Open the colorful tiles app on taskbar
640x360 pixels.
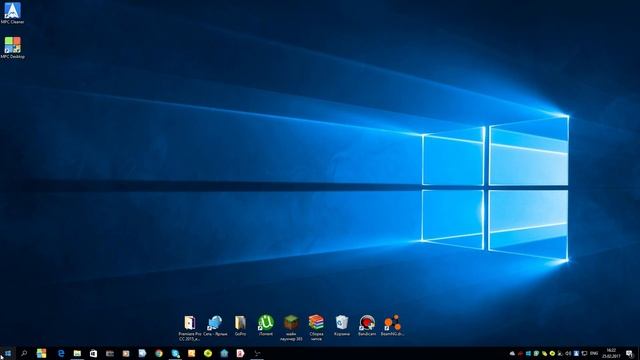(x=41, y=353)
